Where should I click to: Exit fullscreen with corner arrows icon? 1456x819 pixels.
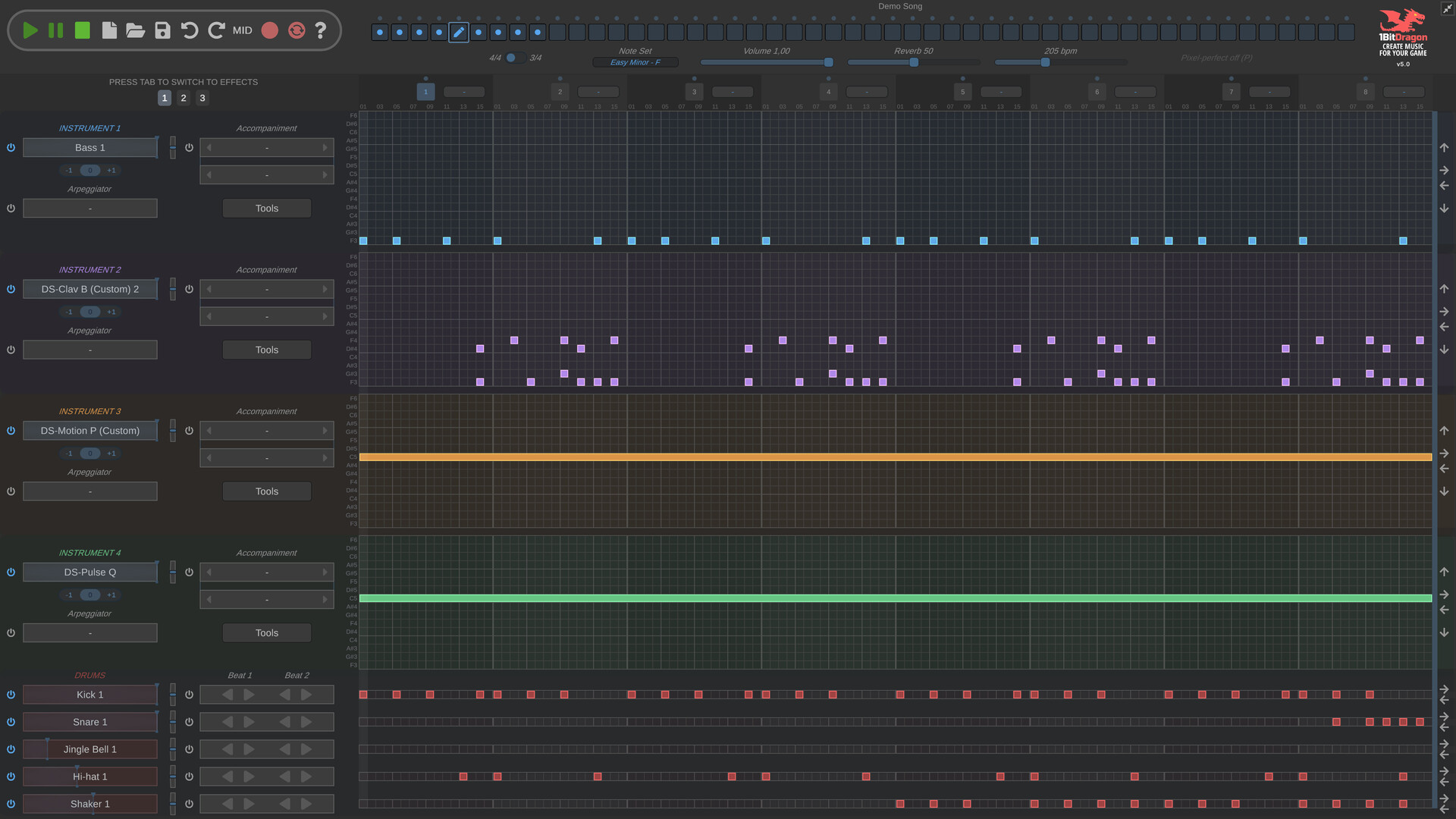tap(1447, 8)
